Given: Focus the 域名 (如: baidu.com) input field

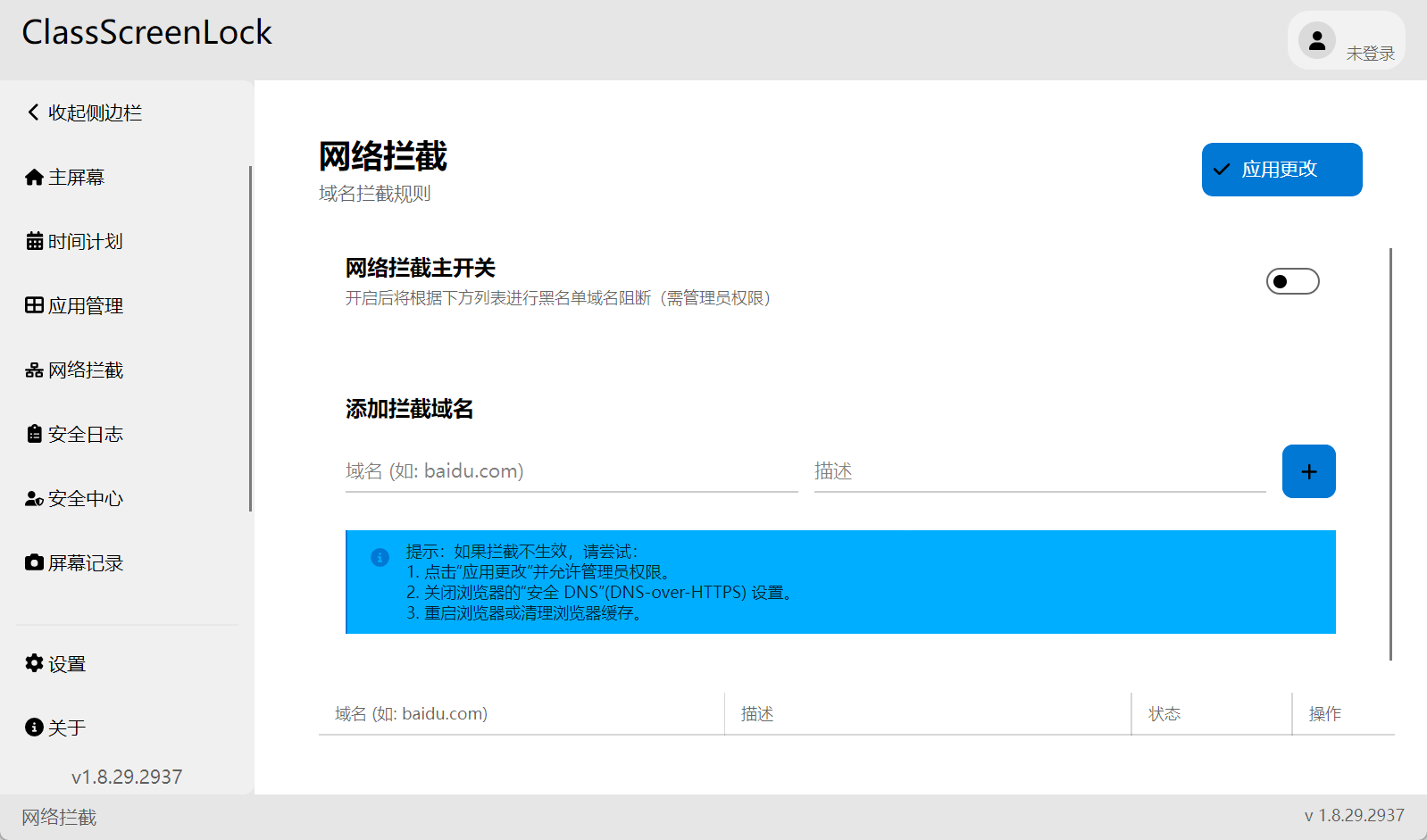Looking at the screenshot, I should (x=572, y=471).
